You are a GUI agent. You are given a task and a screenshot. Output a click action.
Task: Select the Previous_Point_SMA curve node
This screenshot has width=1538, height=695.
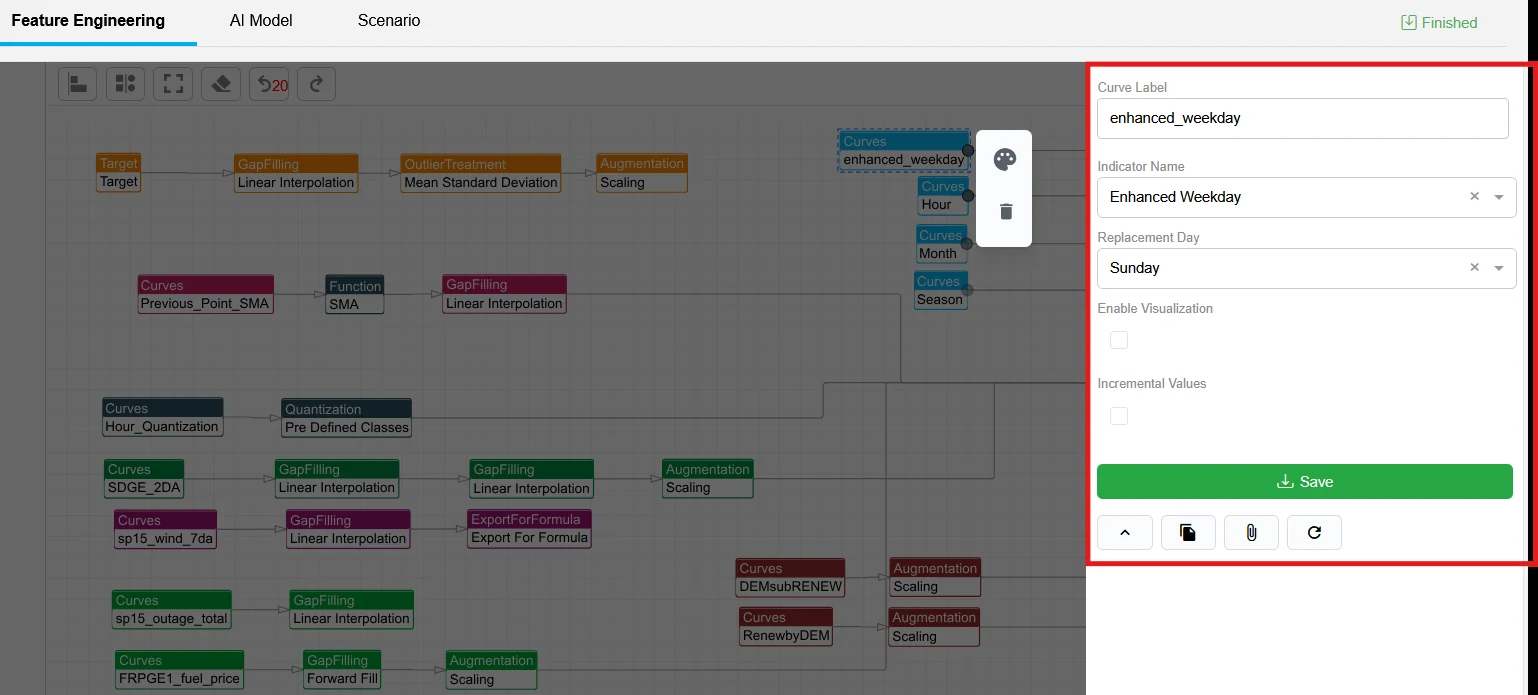[x=205, y=294]
